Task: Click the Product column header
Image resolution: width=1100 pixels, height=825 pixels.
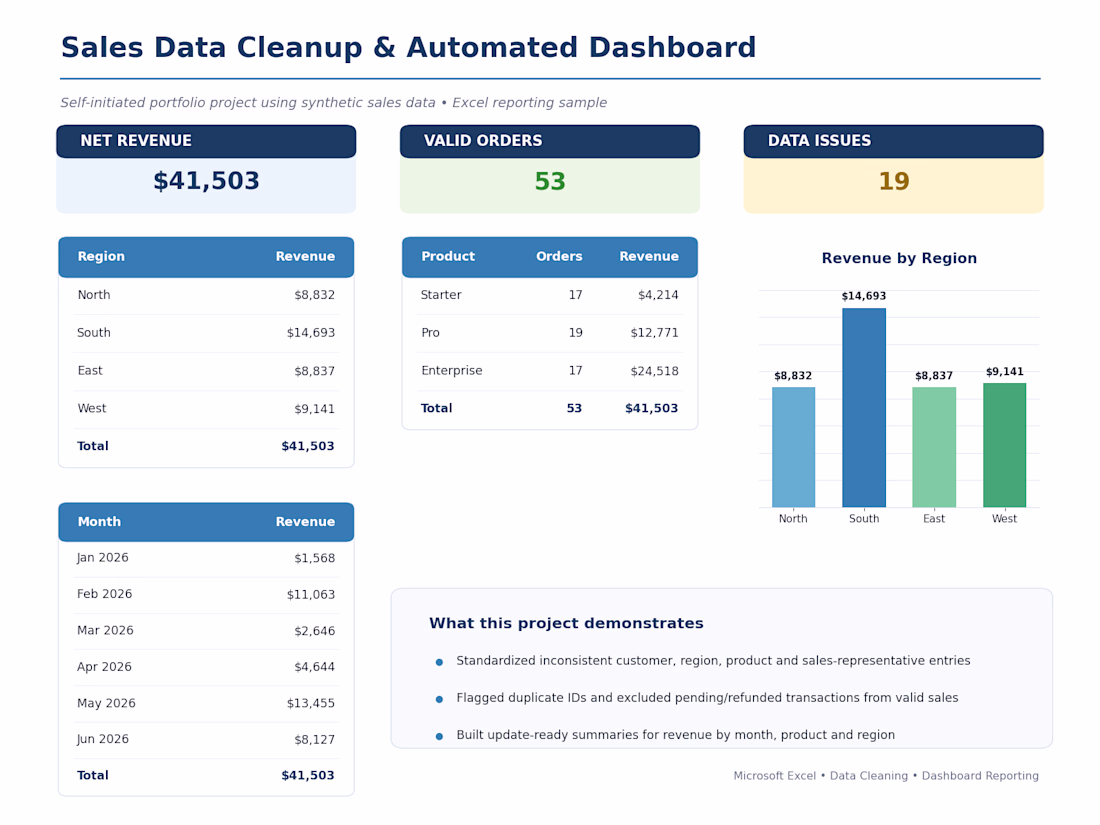Action: (448, 256)
